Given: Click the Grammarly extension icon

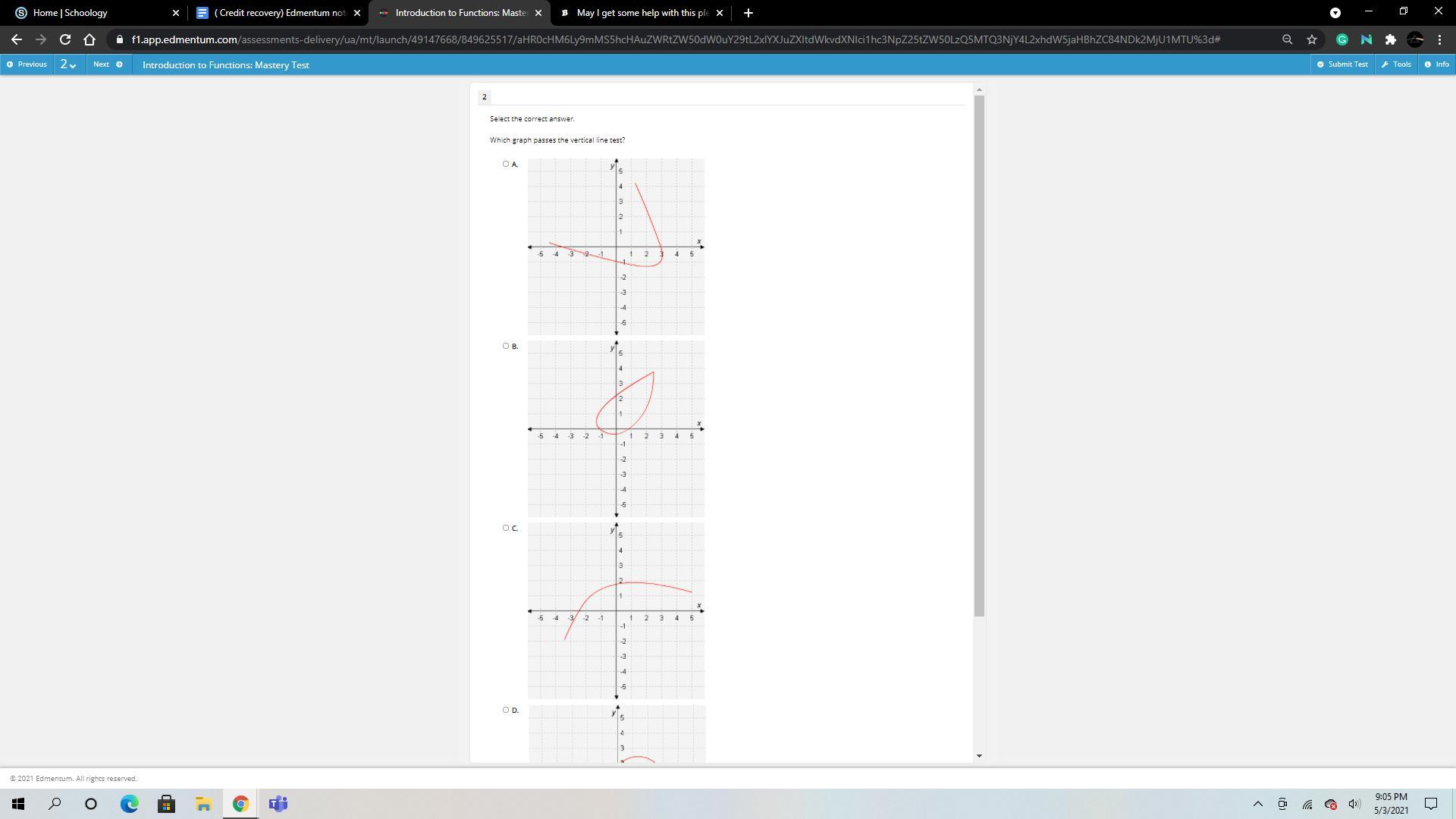Looking at the screenshot, I should (x=1341, y=39).
